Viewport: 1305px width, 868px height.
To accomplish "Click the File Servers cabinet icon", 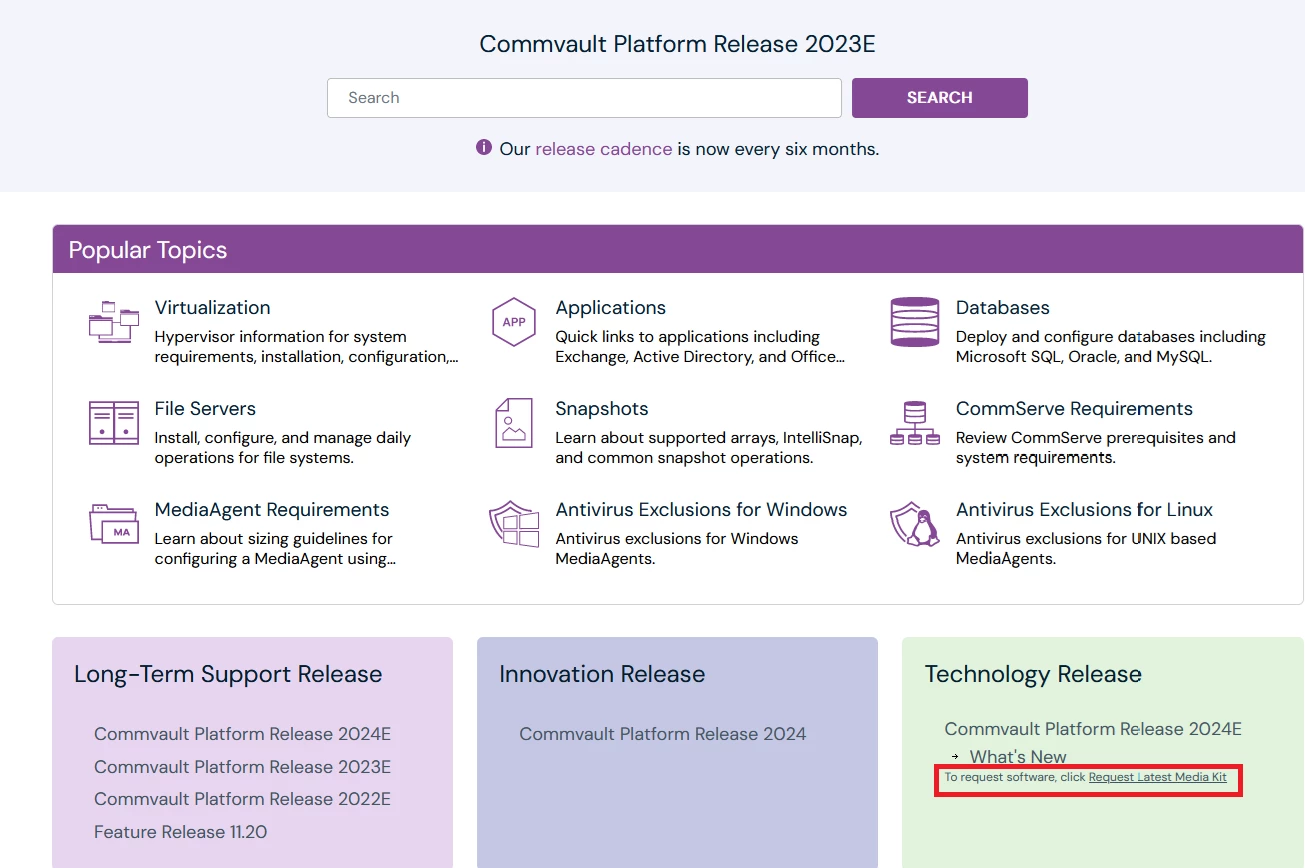I will 113,423.
